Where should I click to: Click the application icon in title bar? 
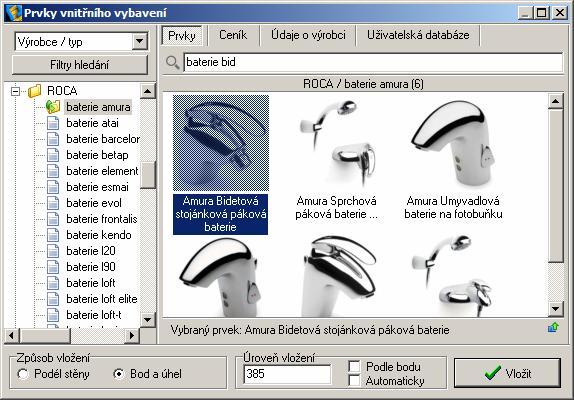pos(14,13)
